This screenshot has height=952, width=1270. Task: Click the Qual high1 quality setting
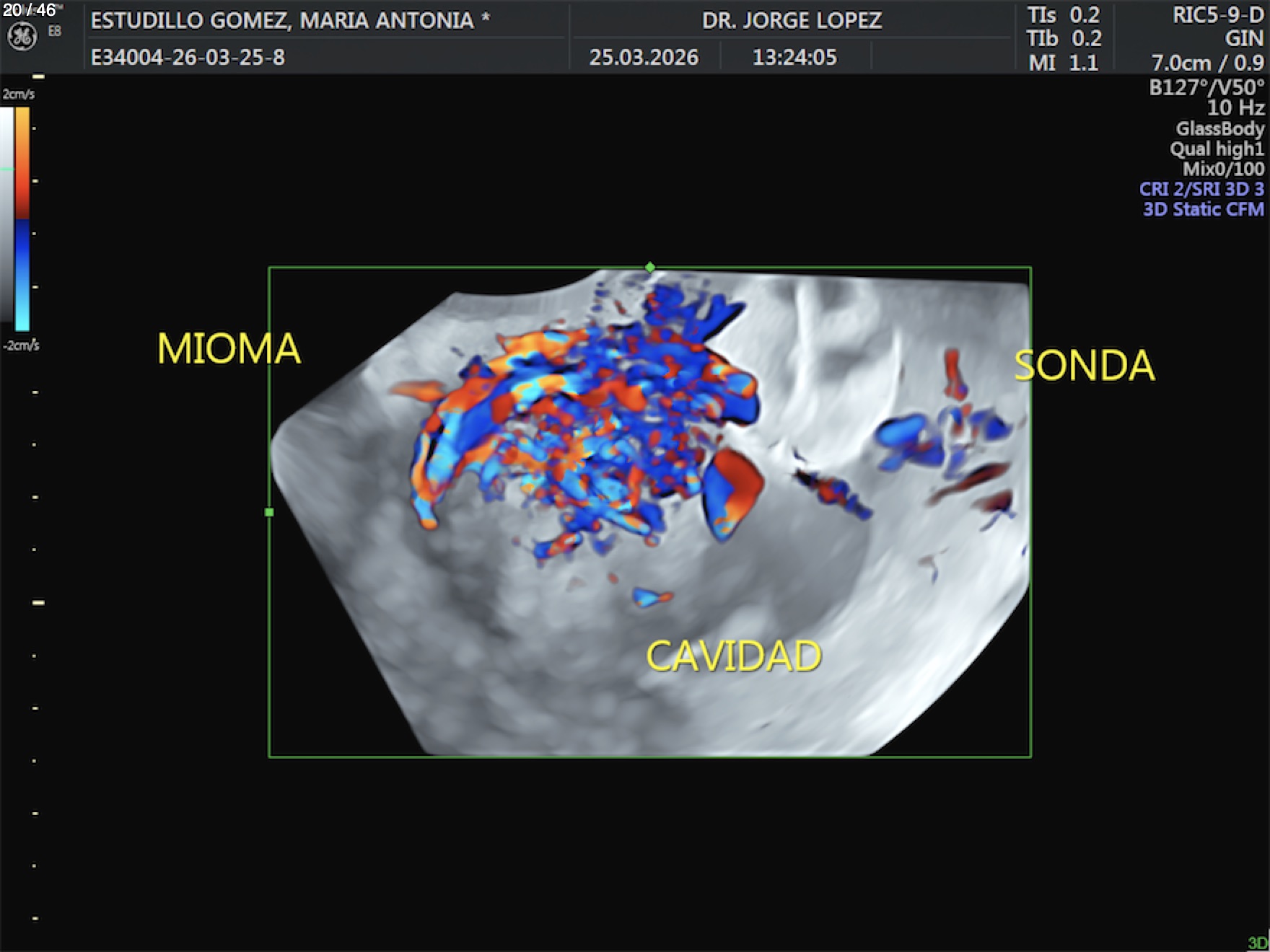pos(1217,149)
